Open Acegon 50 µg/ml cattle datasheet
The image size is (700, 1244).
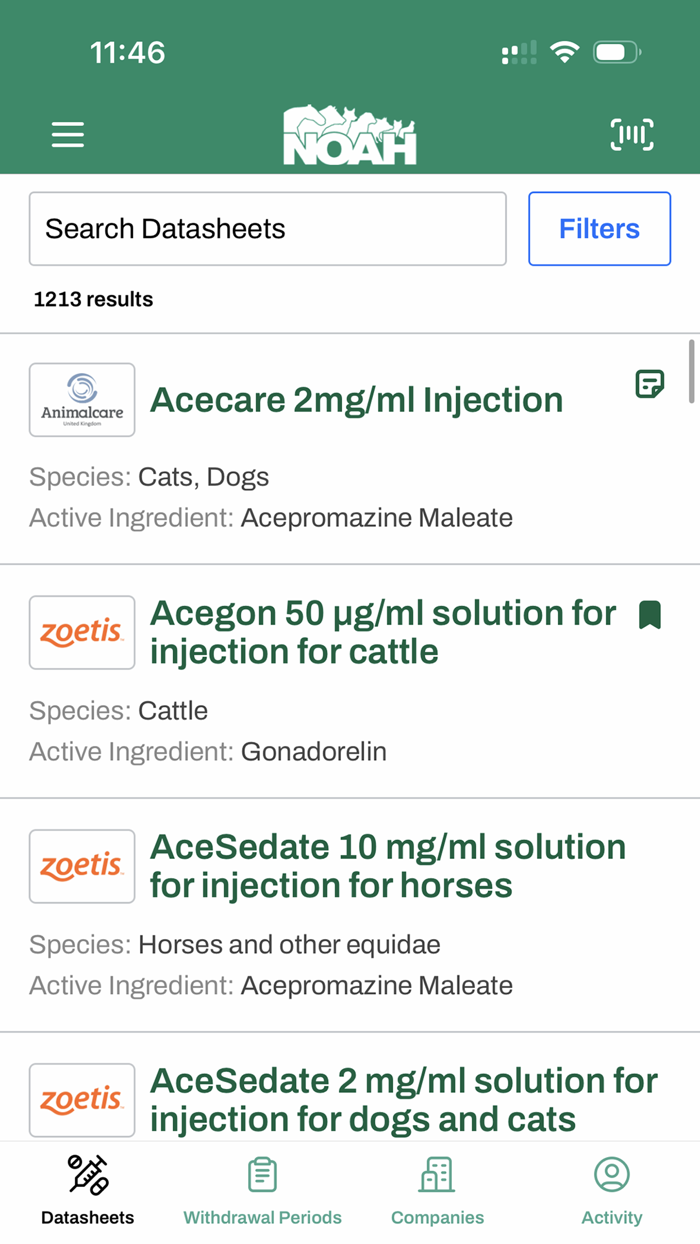point(383,632)
